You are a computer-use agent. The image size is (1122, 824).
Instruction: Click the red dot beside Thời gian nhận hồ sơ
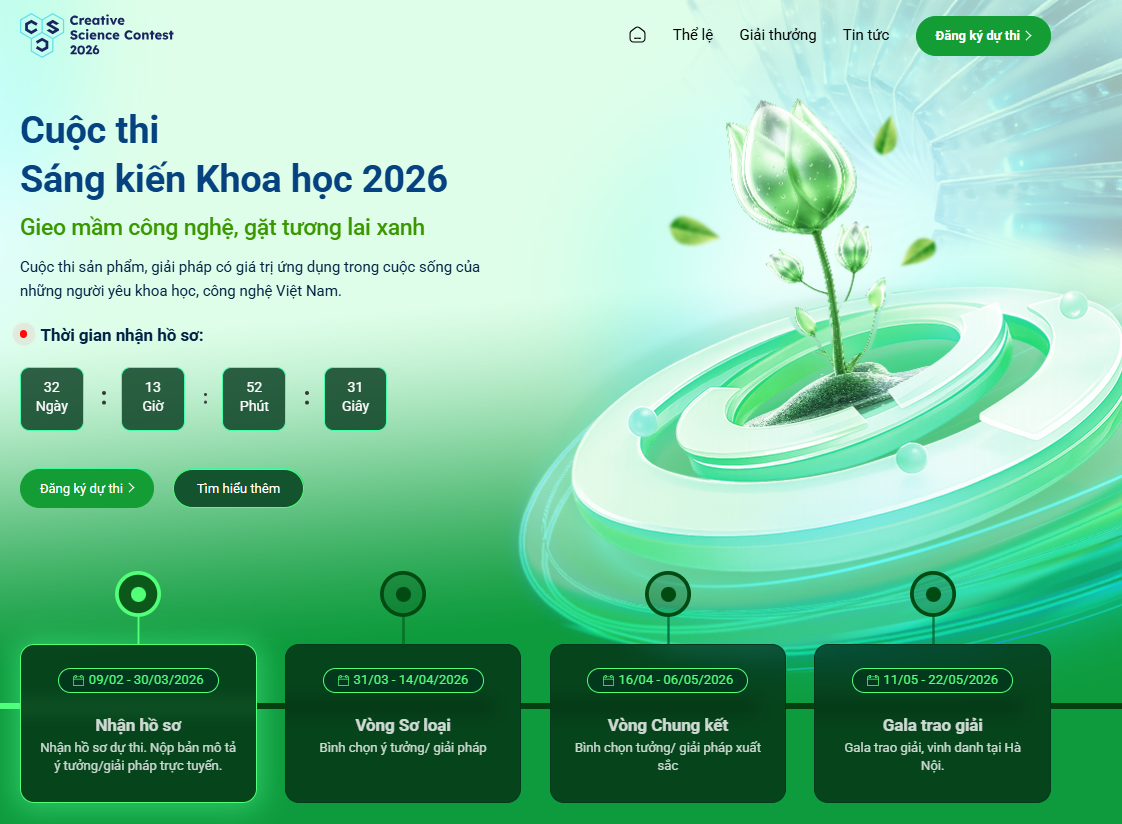pyautogui.click(x=24, y=334)
